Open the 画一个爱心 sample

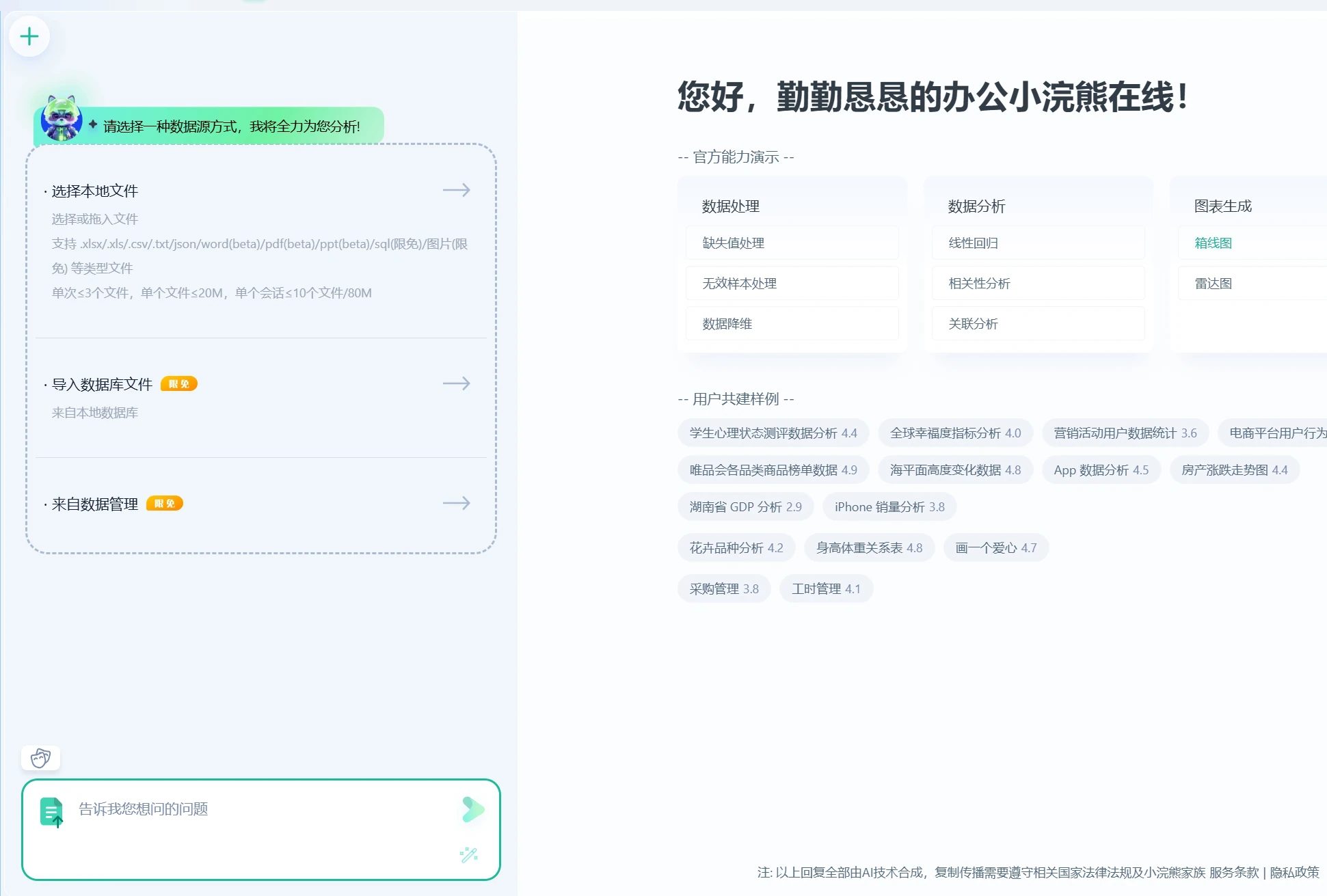coord(996,547)
